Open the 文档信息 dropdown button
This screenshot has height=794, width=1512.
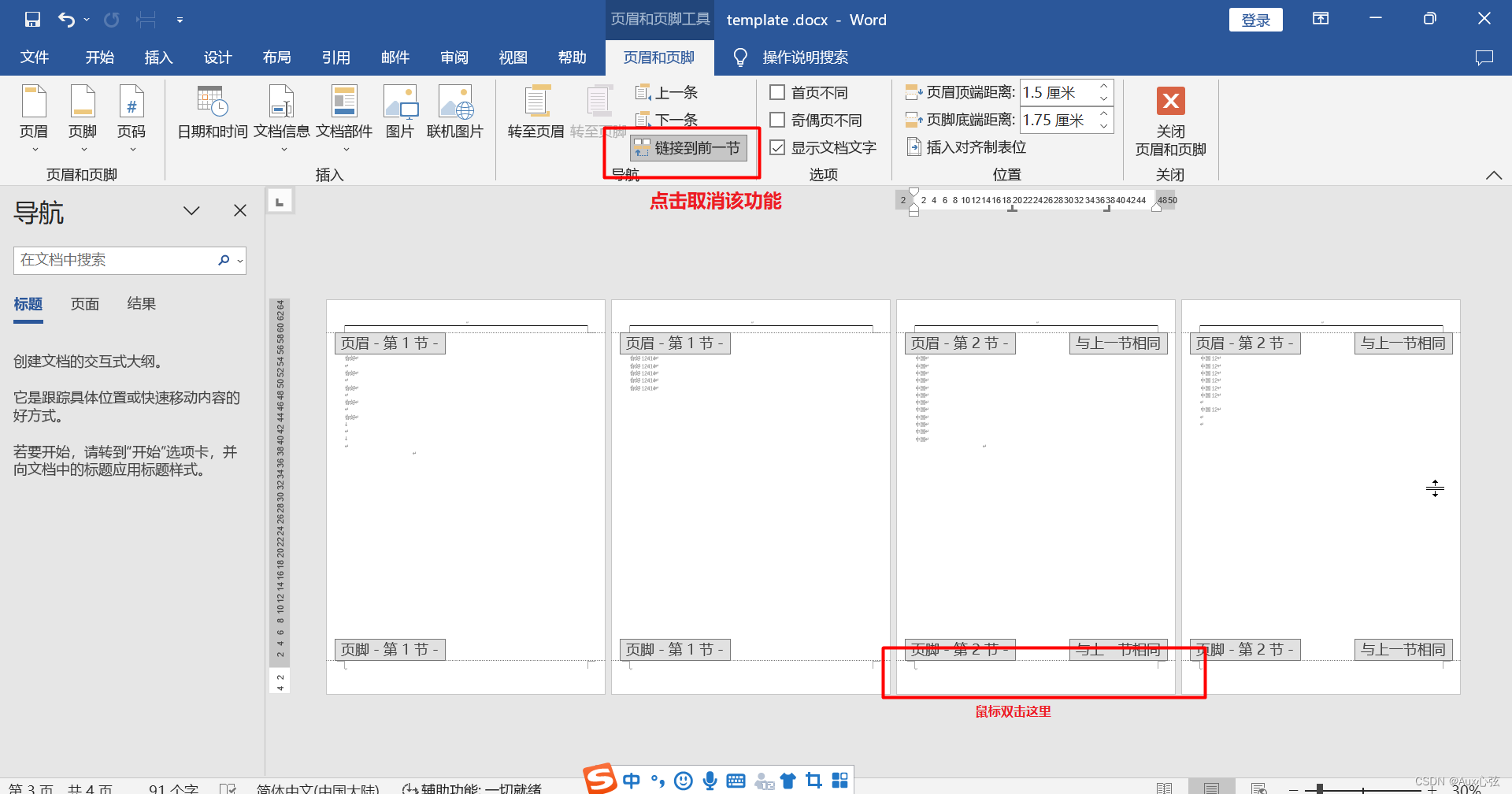click(282, 119)
